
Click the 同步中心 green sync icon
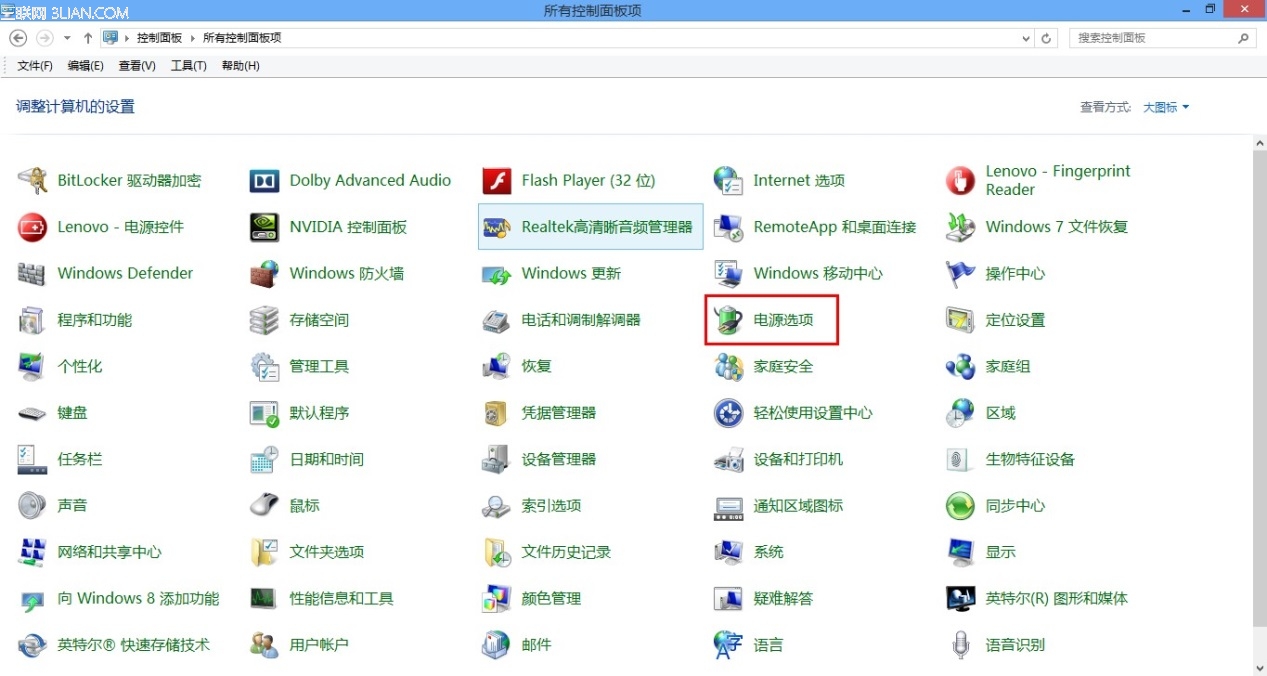click(960, 505)
